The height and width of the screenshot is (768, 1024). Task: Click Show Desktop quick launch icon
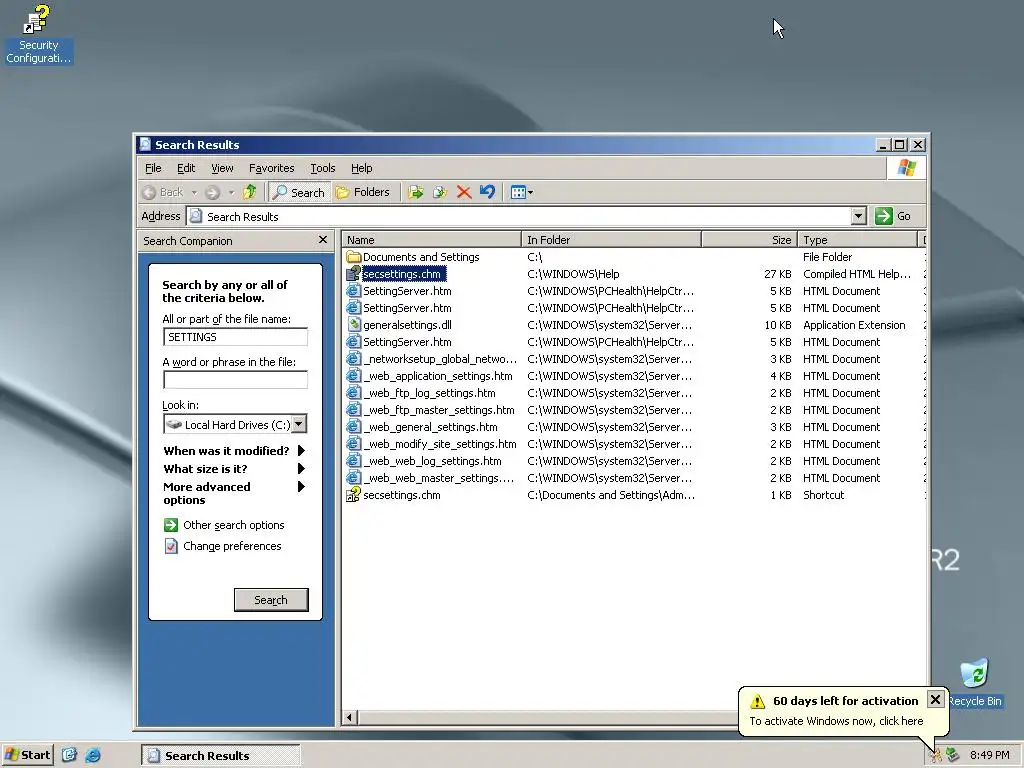pyautogui.click(x=69, y=755)
